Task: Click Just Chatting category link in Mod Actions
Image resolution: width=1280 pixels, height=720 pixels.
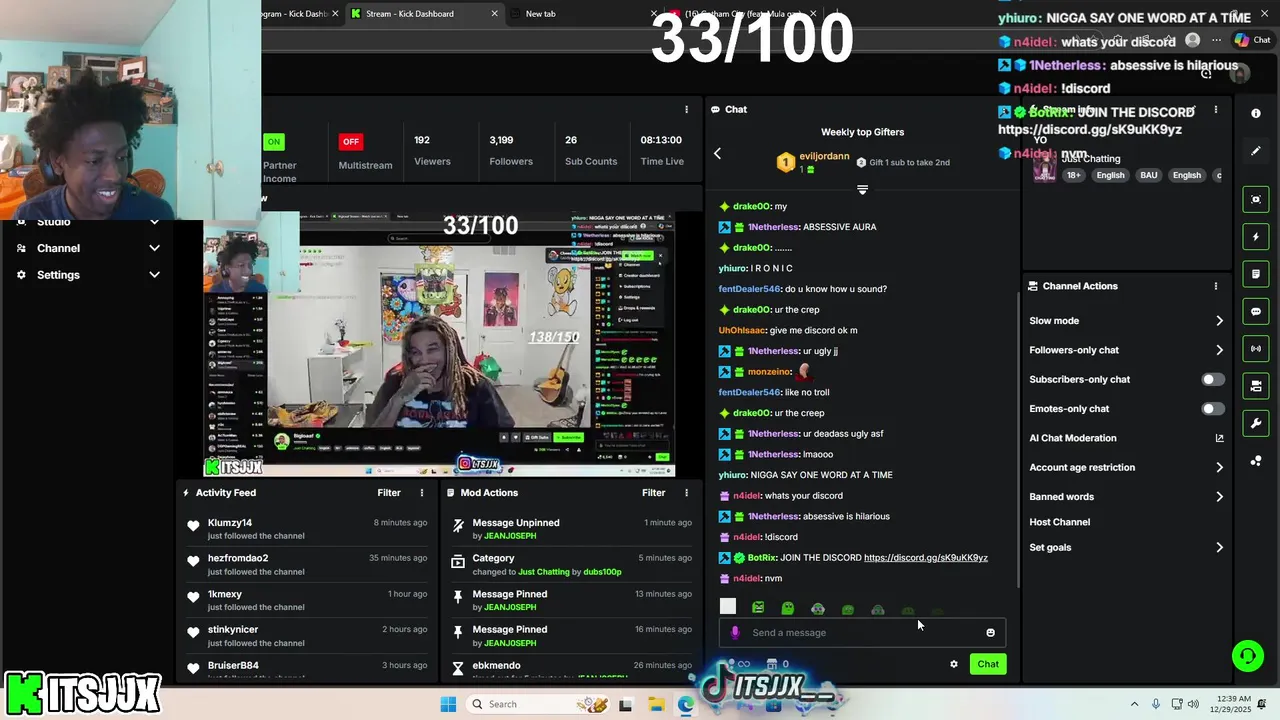Action: [544, 572]
